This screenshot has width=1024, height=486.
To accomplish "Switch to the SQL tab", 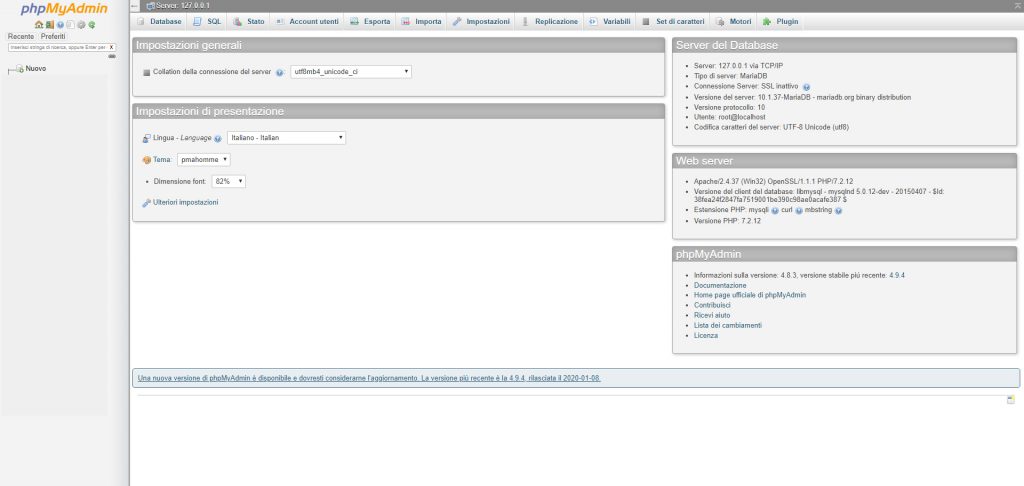I will pos(208,21).
